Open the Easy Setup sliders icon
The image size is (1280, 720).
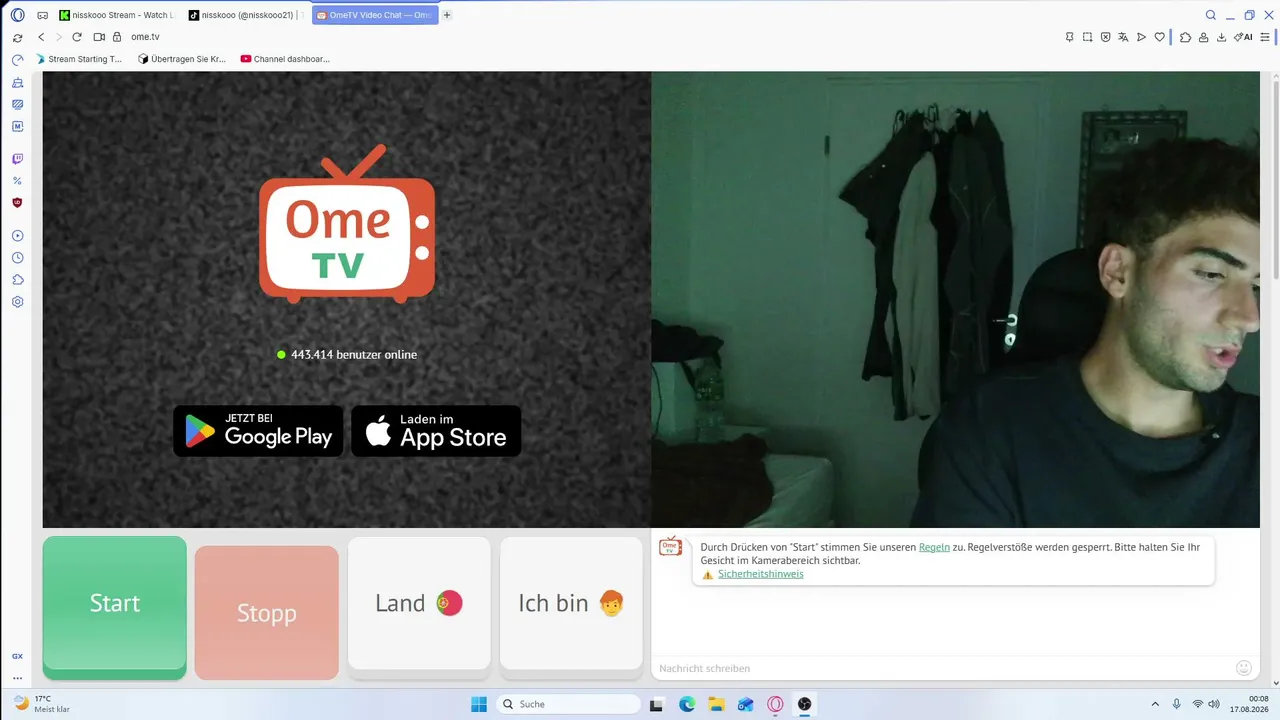(x=1265, y=37)
